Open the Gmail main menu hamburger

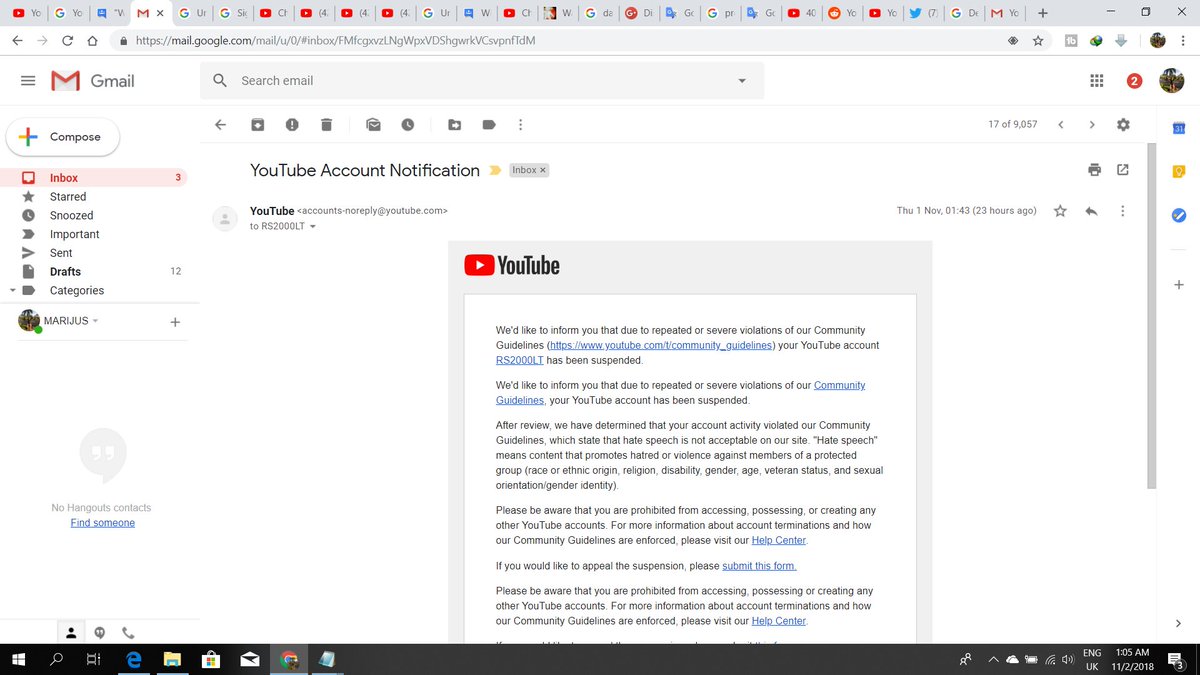coord(28,81)
